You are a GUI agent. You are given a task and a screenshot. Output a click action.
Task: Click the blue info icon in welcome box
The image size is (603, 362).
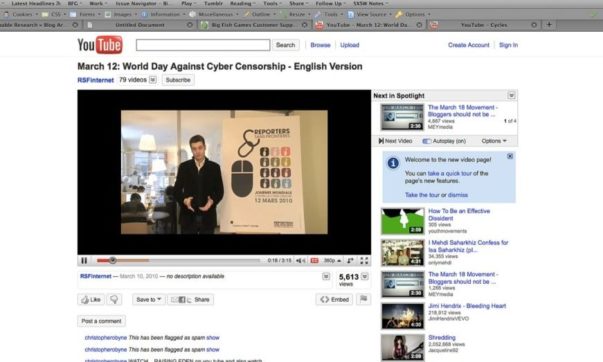click(393, 163)
